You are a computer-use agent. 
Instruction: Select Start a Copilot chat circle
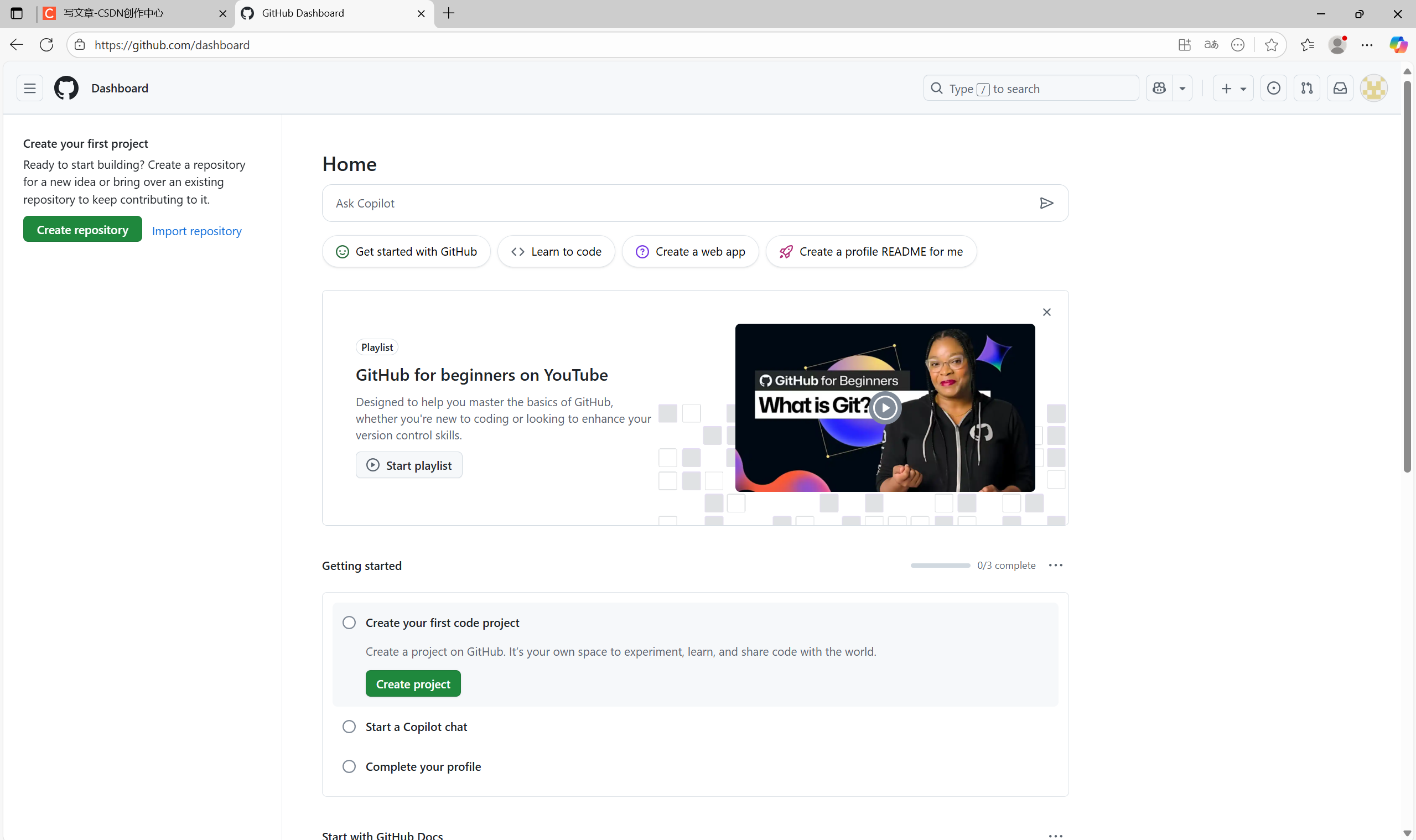349,727
